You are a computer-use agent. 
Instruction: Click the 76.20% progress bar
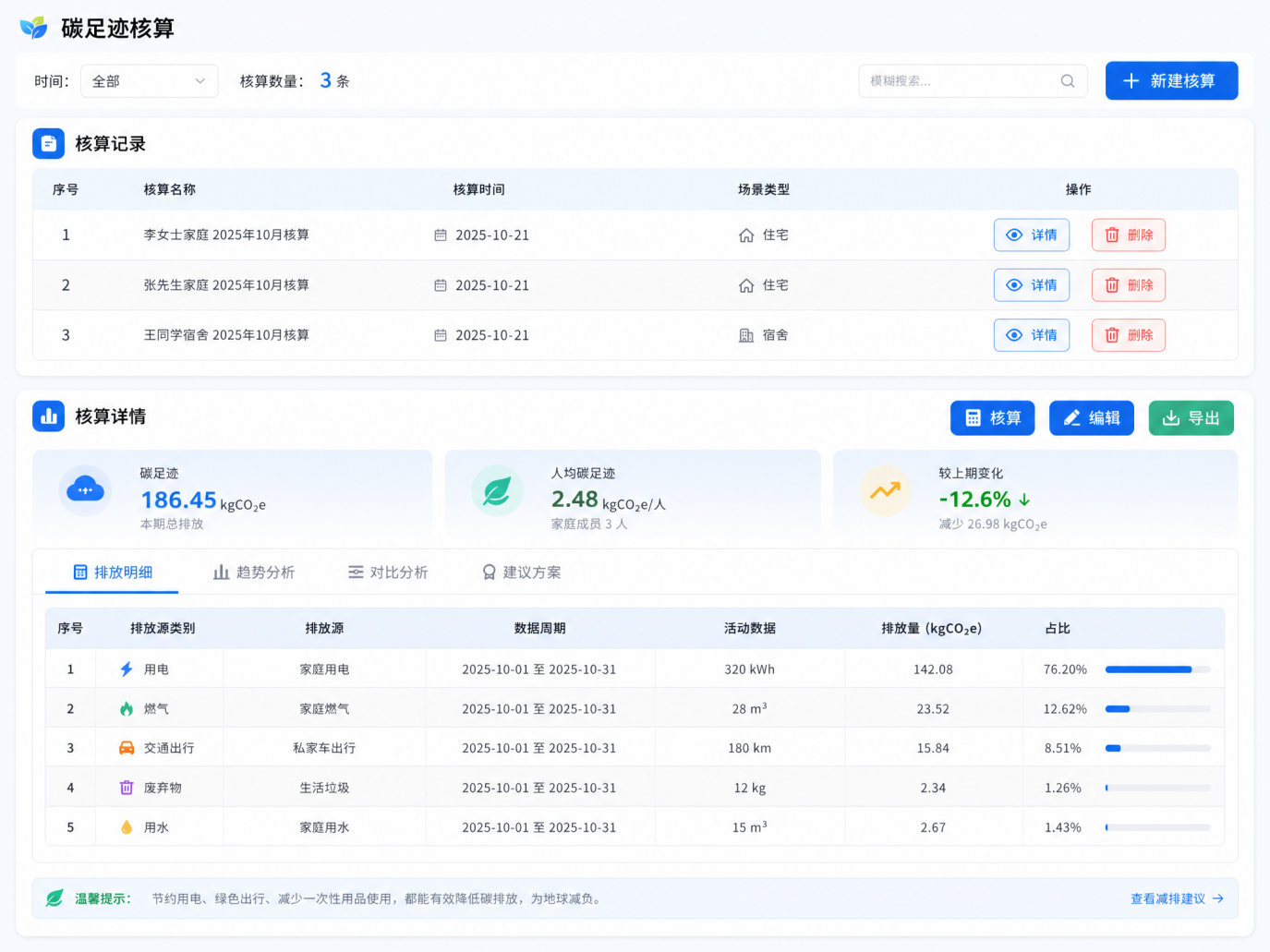(x=1158, y=669)
